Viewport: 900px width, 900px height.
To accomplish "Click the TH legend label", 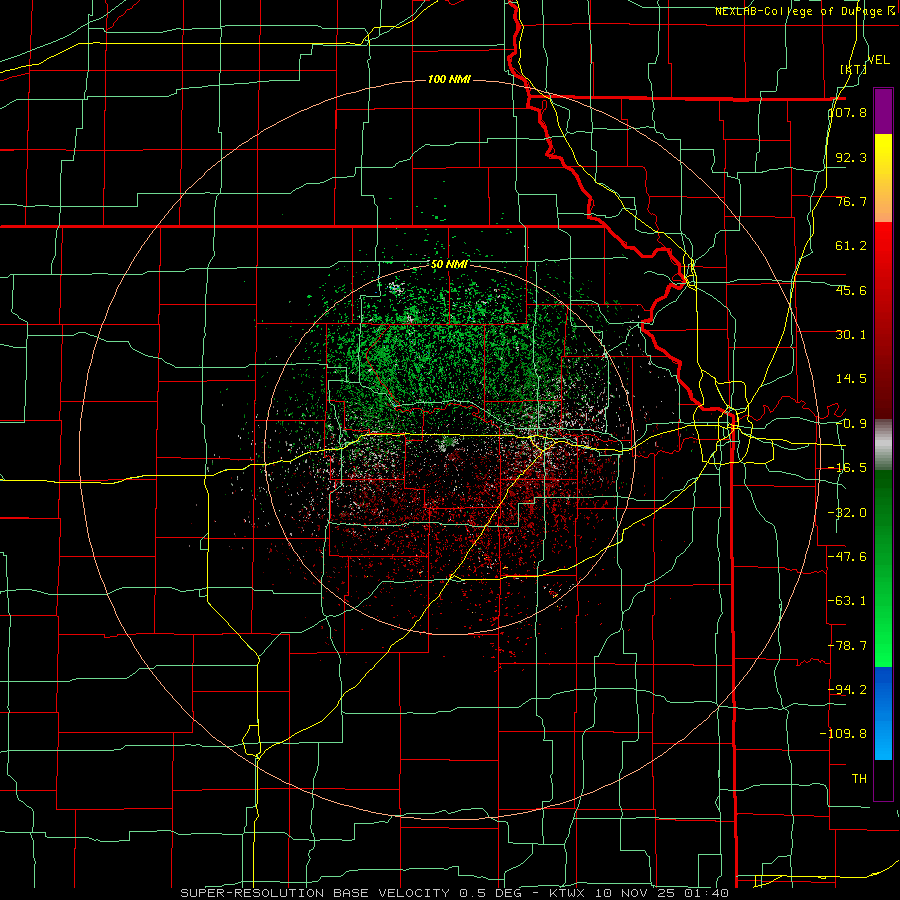I will pyautogui.click(x=859, y=779).
